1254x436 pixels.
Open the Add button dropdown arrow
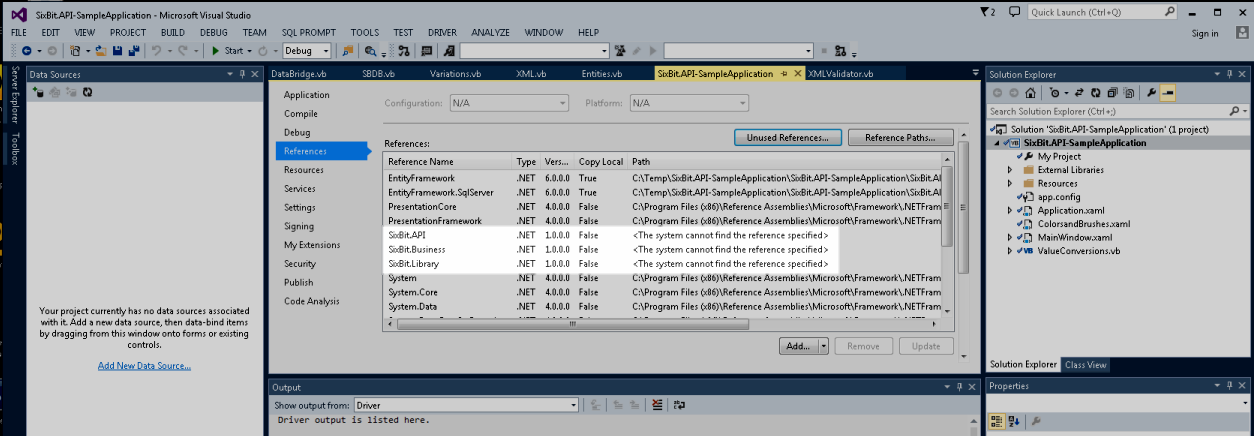[x=824, y=346]
